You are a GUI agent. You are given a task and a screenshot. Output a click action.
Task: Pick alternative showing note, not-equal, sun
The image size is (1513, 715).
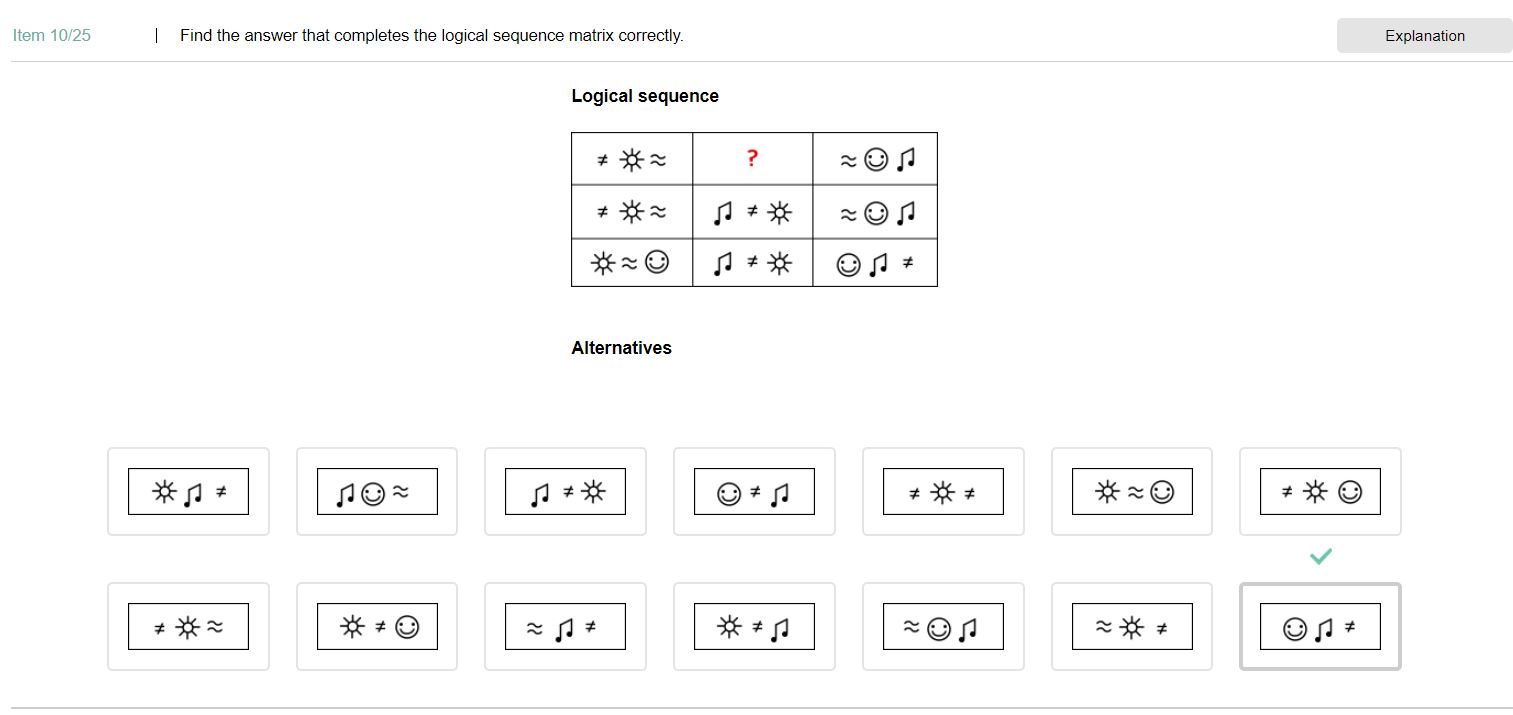pyautogui.click(x=565, y=492)
